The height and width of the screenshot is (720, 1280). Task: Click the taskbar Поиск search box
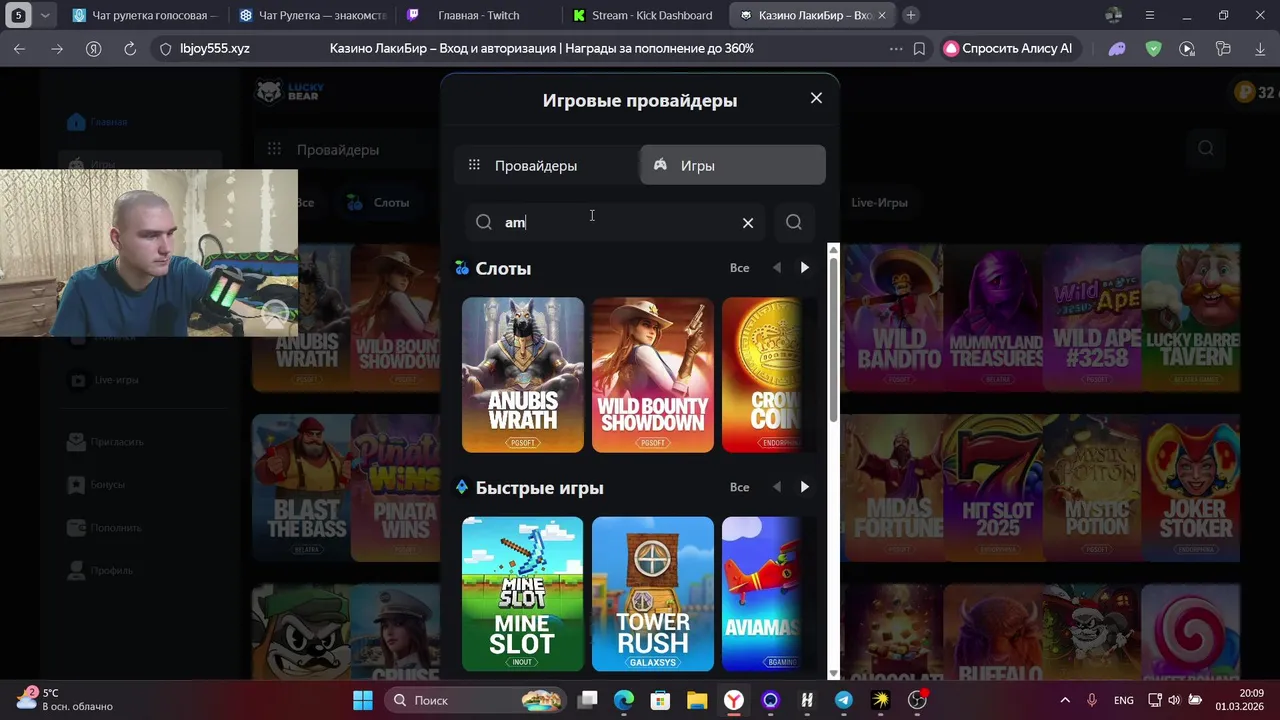[476, 700]
